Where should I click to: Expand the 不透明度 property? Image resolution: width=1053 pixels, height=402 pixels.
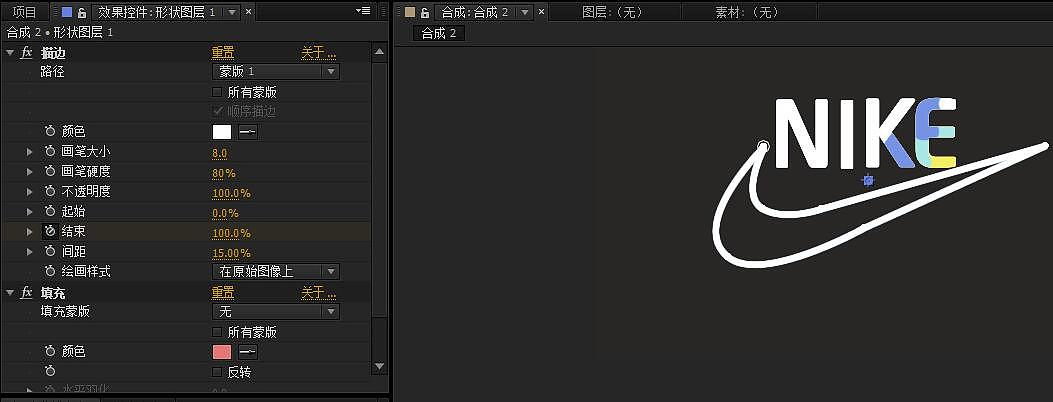click(x=30, y=192)
